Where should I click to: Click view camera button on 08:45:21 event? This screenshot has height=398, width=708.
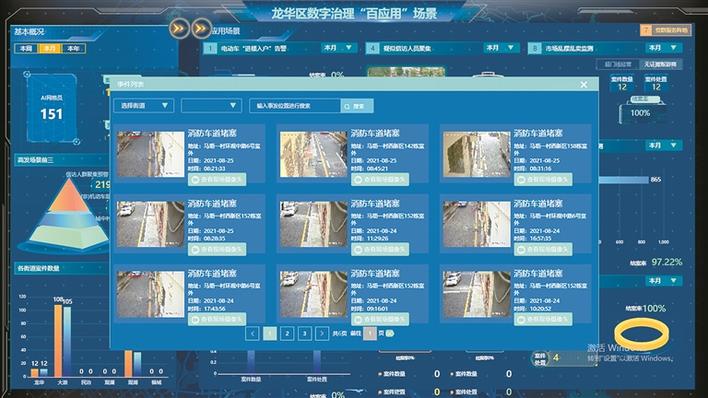click(380, 179)
